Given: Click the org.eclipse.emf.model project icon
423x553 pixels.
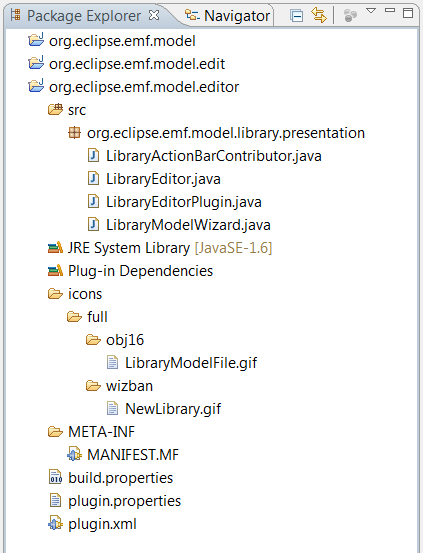Looking at the screenshot, I should 36,40.
